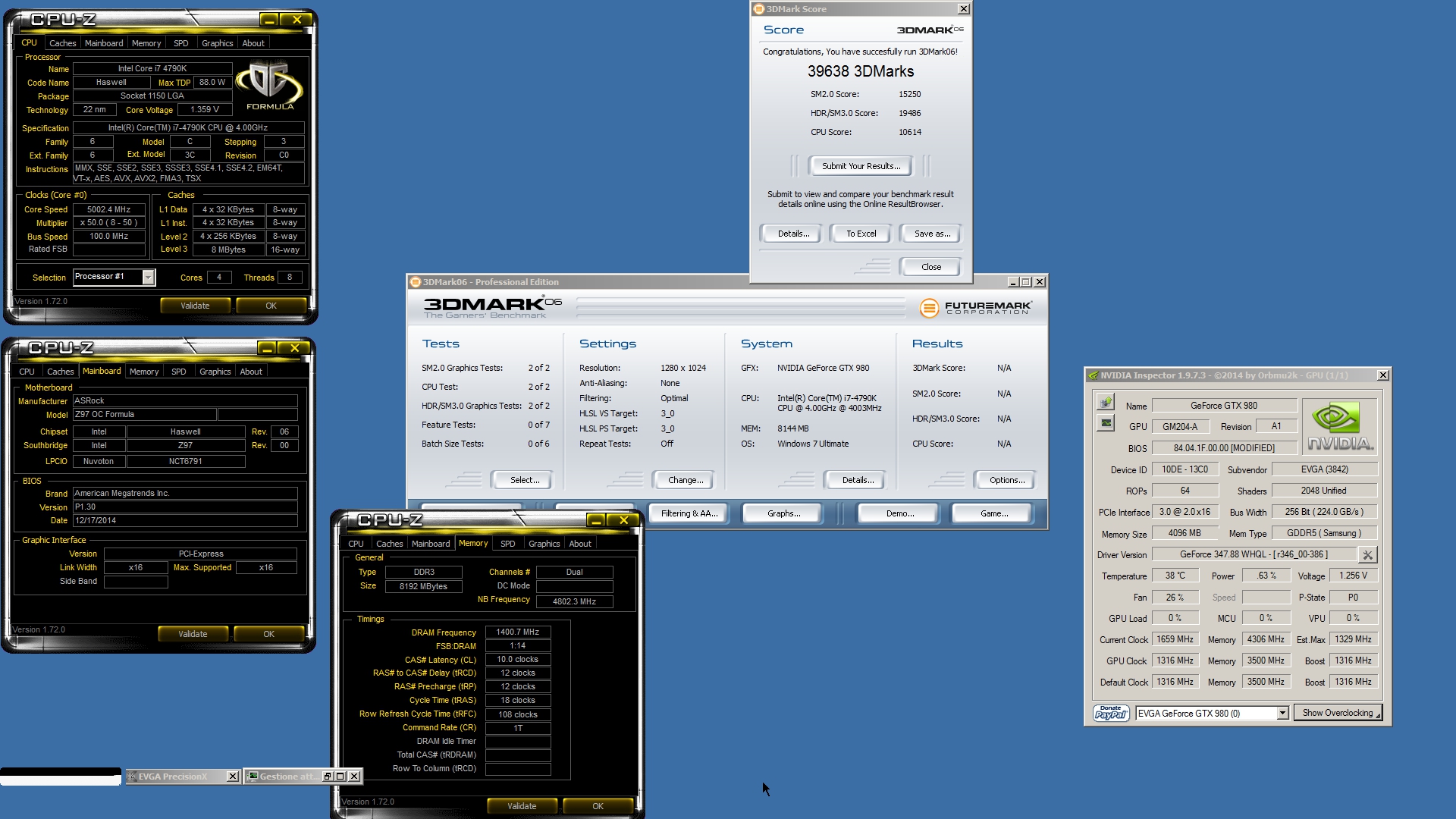The image size is (1456, 819).
Task: Open Graphs button in 3DMark06
Action: point(783,513)
